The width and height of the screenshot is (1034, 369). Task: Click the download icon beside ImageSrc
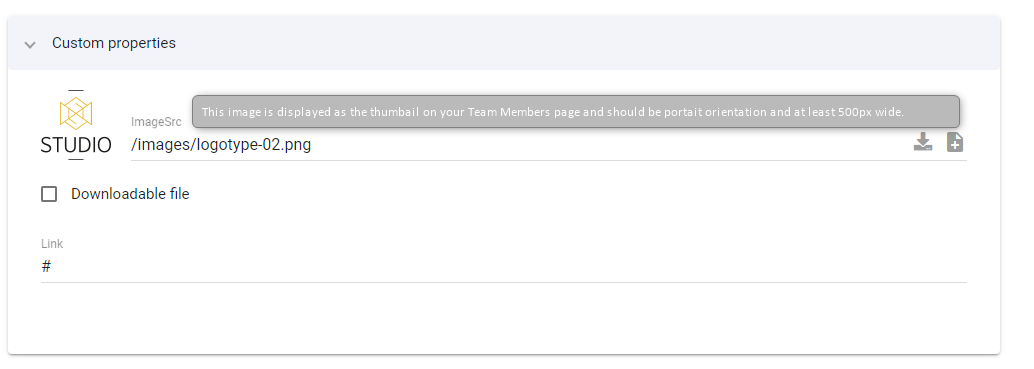[x=923, y=142]
